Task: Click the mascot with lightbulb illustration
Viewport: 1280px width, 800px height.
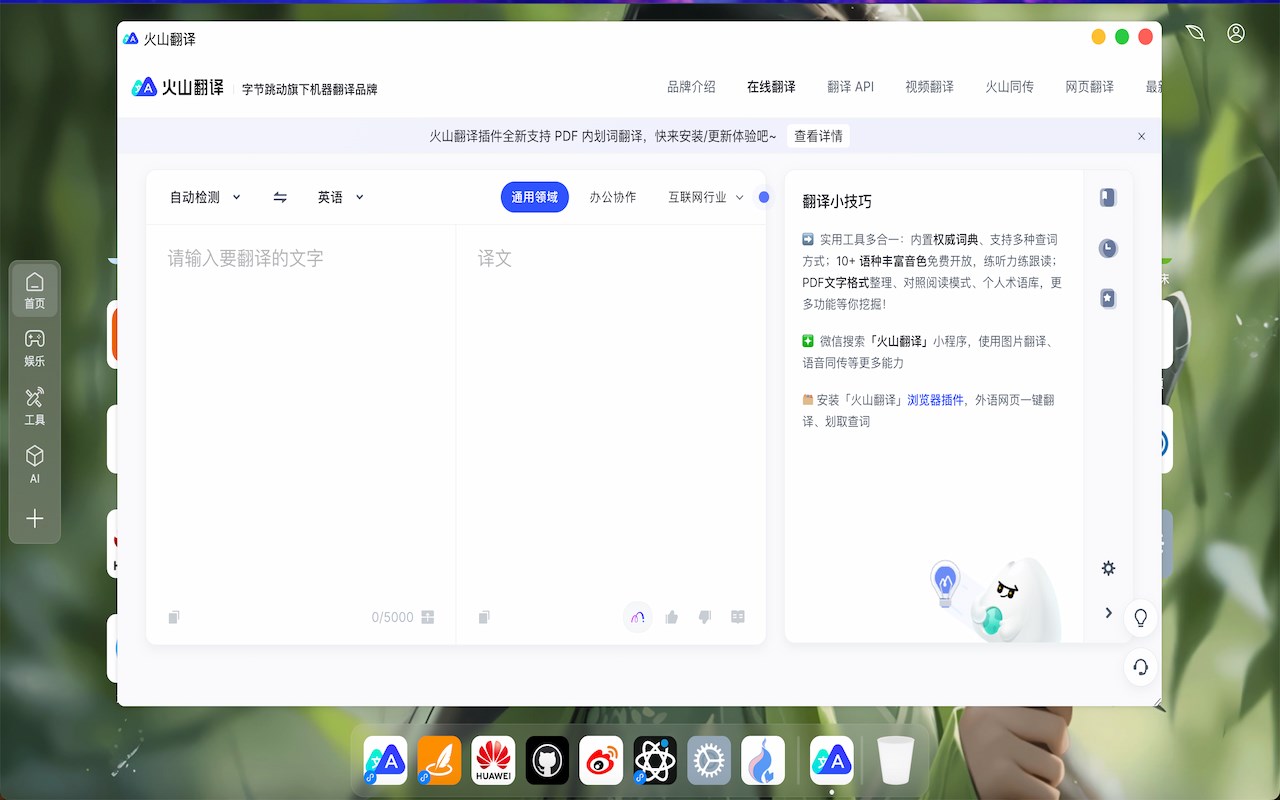Action: 995,599
